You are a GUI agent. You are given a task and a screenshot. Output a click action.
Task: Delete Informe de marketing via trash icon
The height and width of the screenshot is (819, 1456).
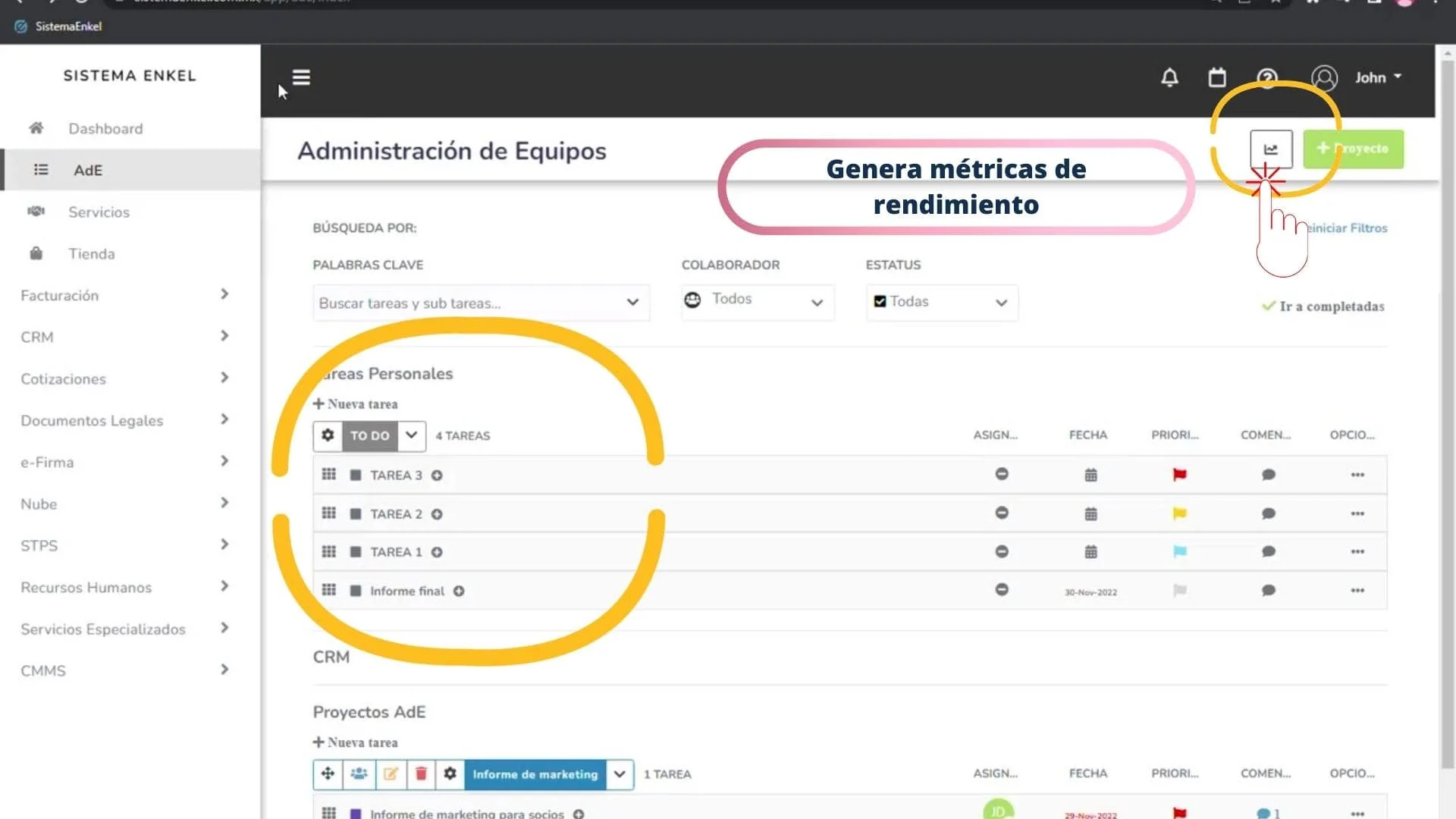pos(421,774)
